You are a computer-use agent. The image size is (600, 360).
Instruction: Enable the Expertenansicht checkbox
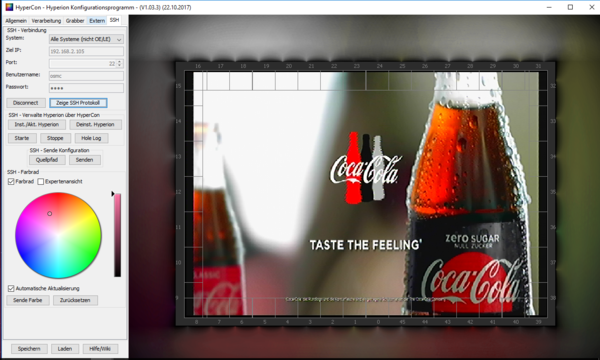(41, 182)
